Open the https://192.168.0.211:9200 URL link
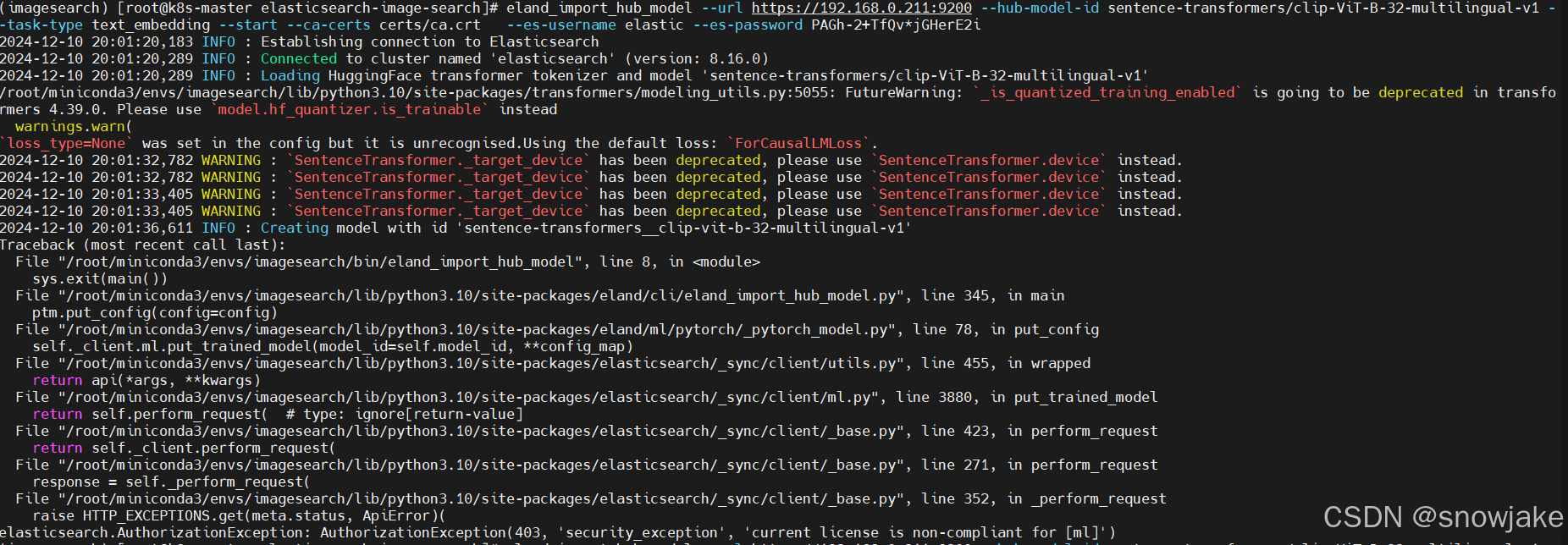The image size is (1568, 545). [x=862, y=8]
